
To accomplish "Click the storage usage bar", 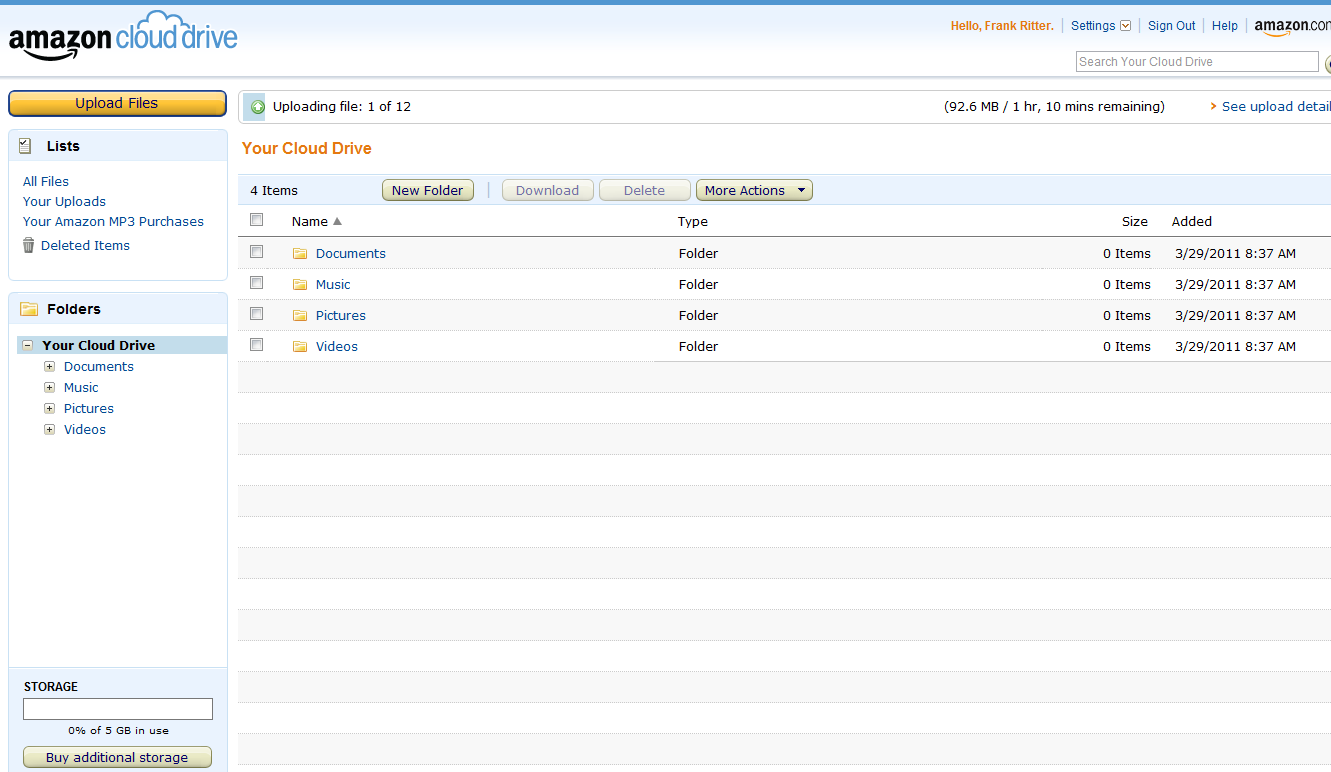I will [x=118, y=709].
